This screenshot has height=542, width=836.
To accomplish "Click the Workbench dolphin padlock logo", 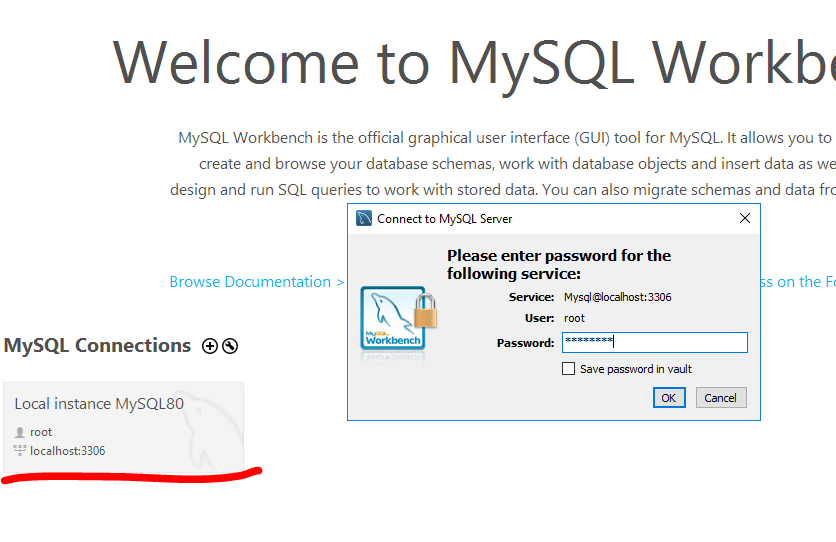I will tap(399, 320).
